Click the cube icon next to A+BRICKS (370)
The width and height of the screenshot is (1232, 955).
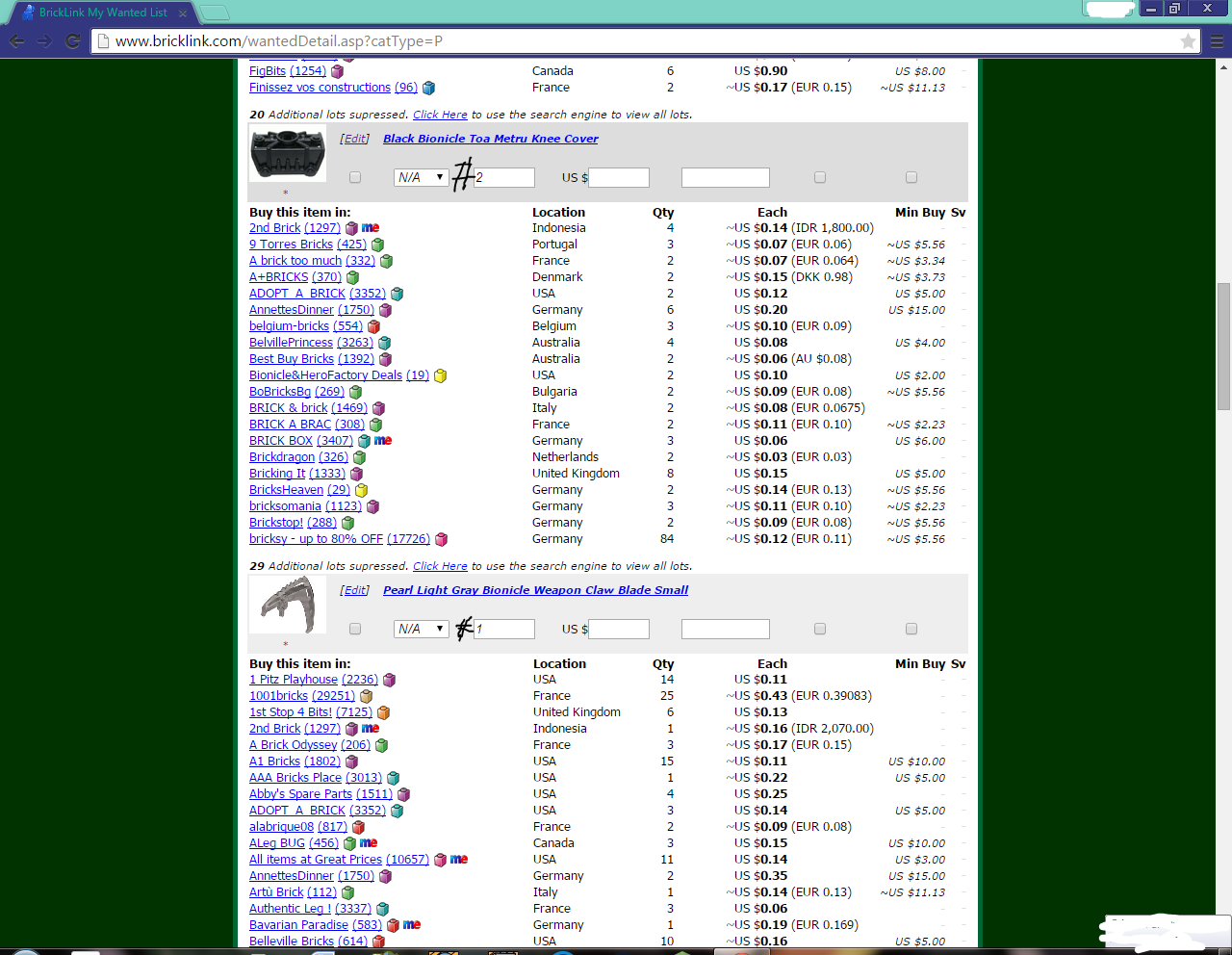pos(352,277)
